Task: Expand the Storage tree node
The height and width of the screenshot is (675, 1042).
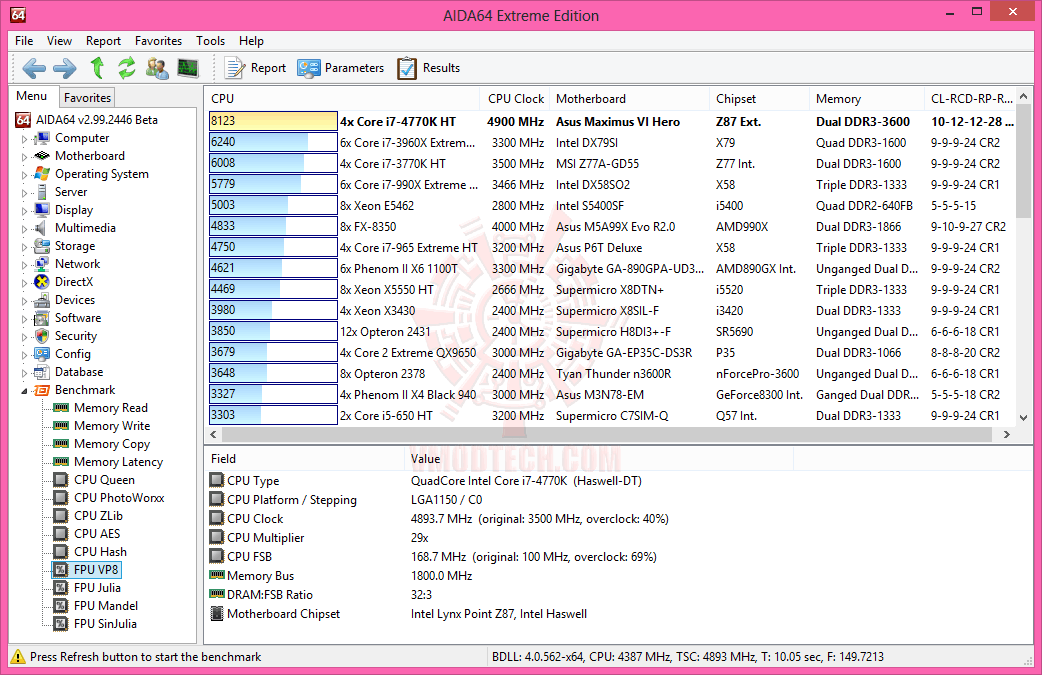Action: 25,246
